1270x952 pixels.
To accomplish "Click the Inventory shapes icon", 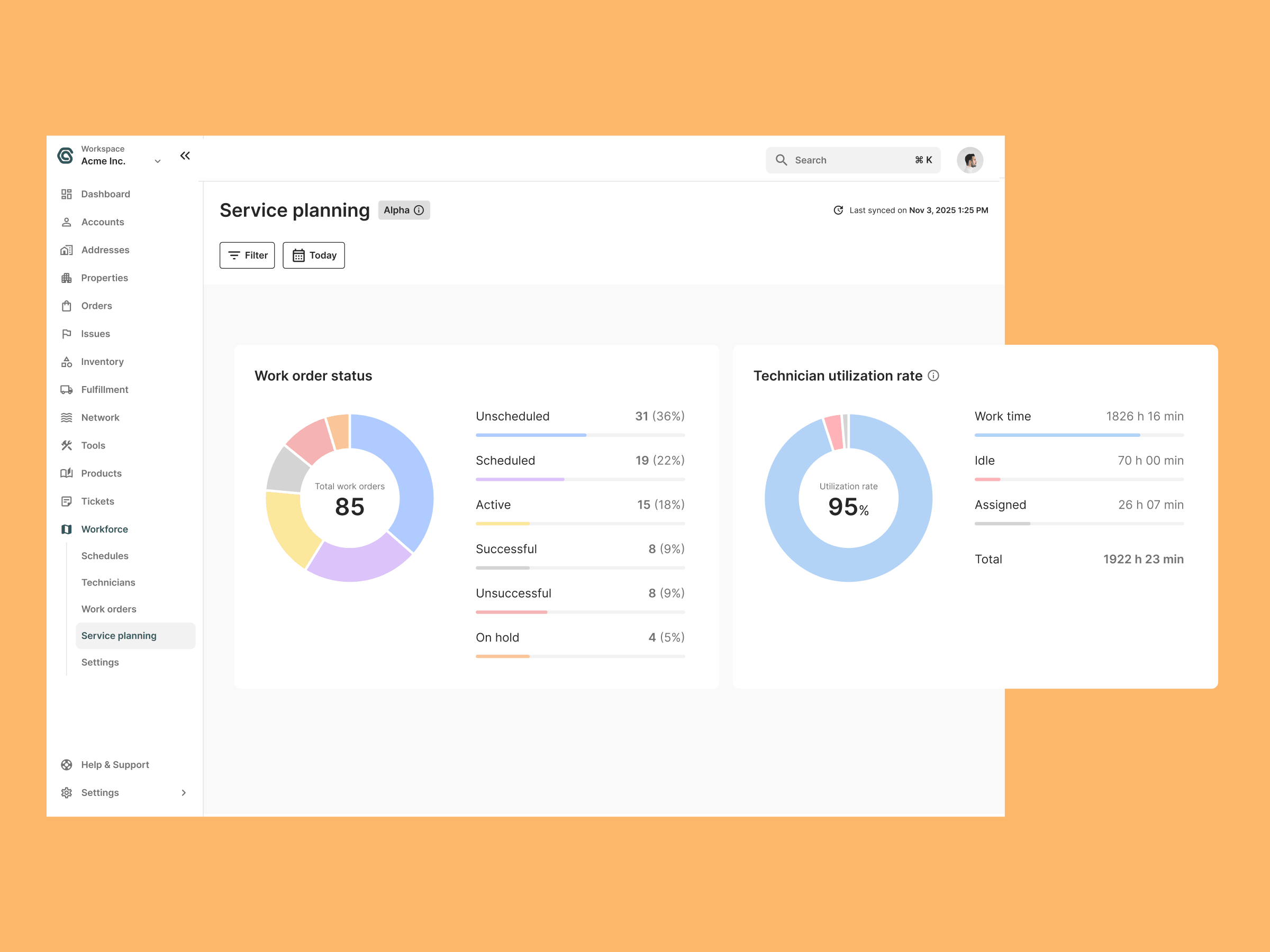I will 67,362.
